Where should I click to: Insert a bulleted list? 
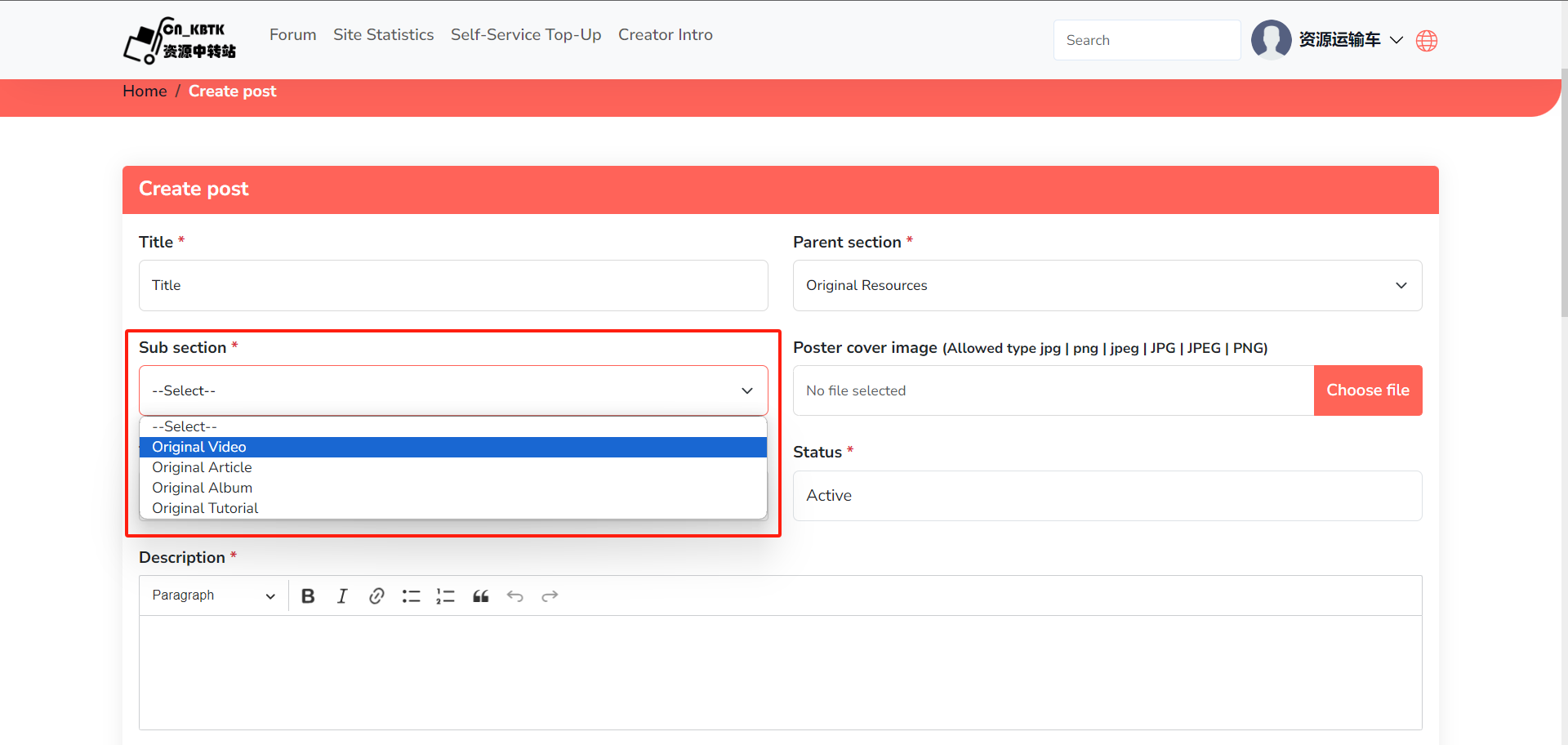point(411,596)
